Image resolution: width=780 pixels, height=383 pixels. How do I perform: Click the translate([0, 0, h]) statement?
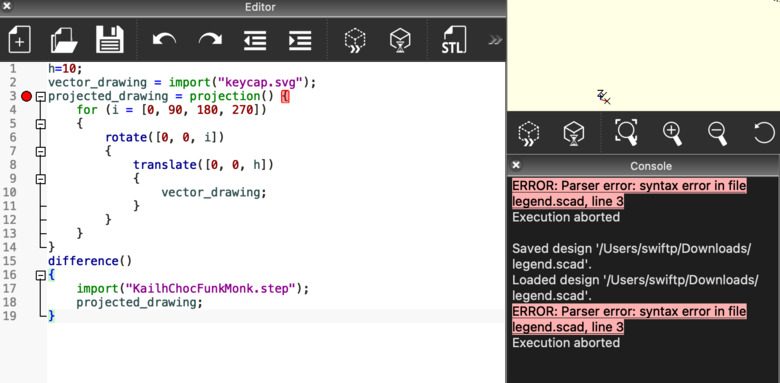(x=203, y=165)
